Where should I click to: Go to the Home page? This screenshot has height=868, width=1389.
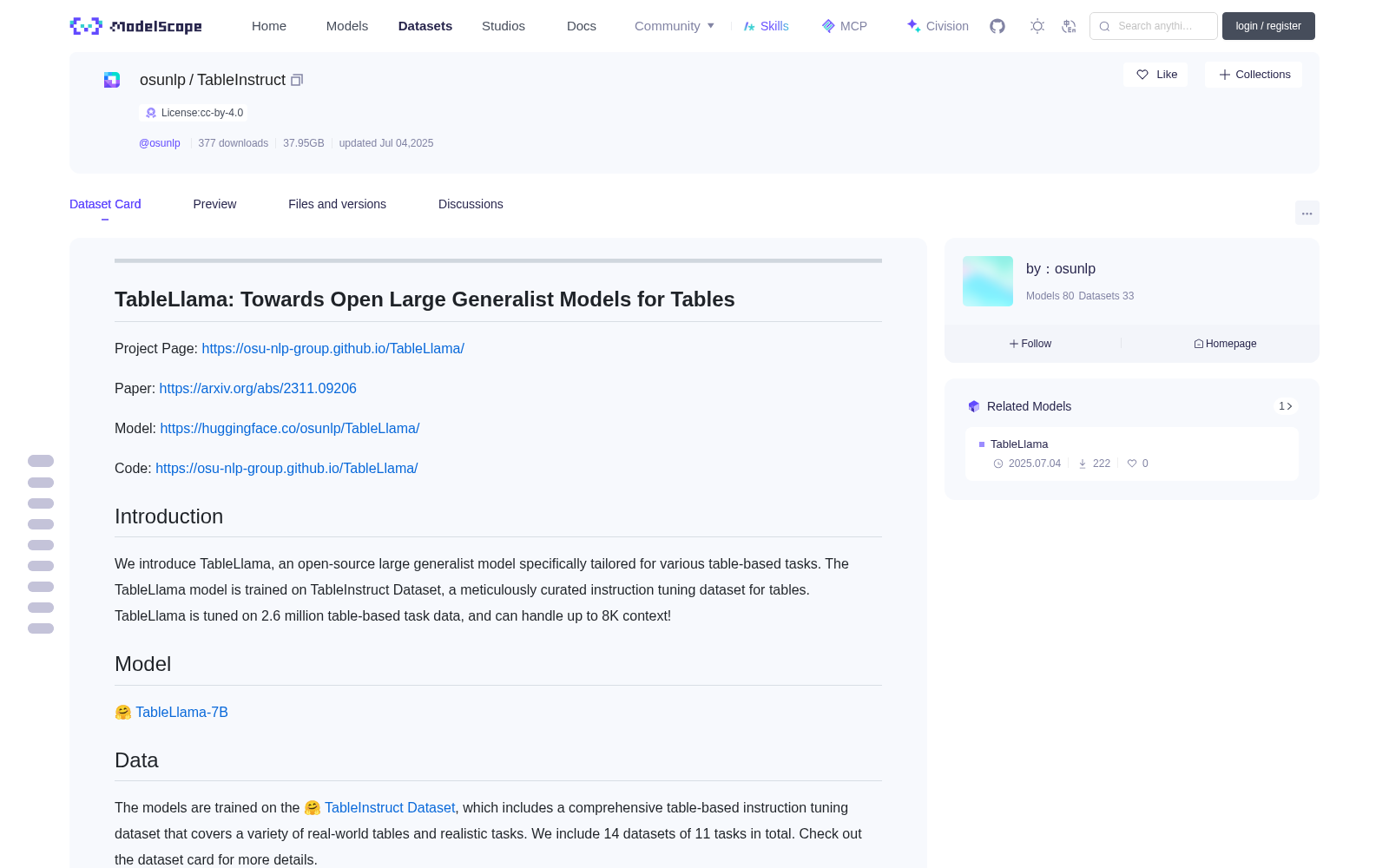[269, 26]
